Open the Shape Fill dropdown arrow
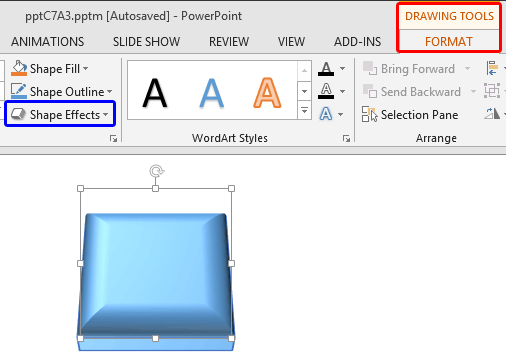The image size is (506, 362). point(86,69)
